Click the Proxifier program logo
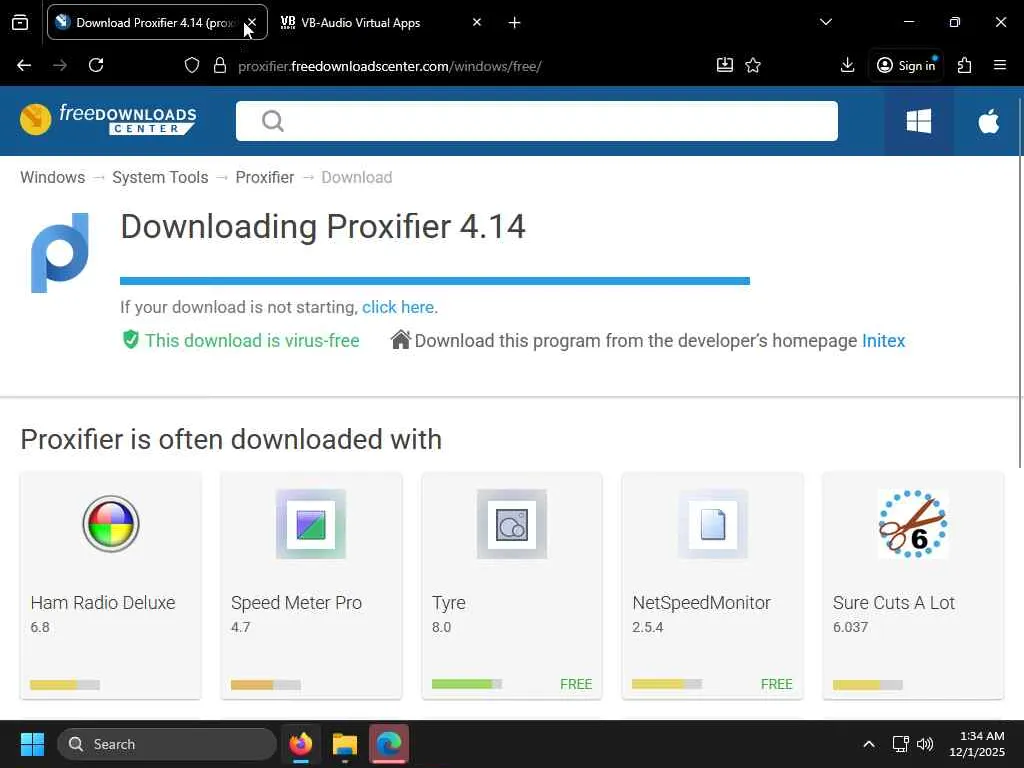The image size is (1024, 768). [x=59, y=253]
